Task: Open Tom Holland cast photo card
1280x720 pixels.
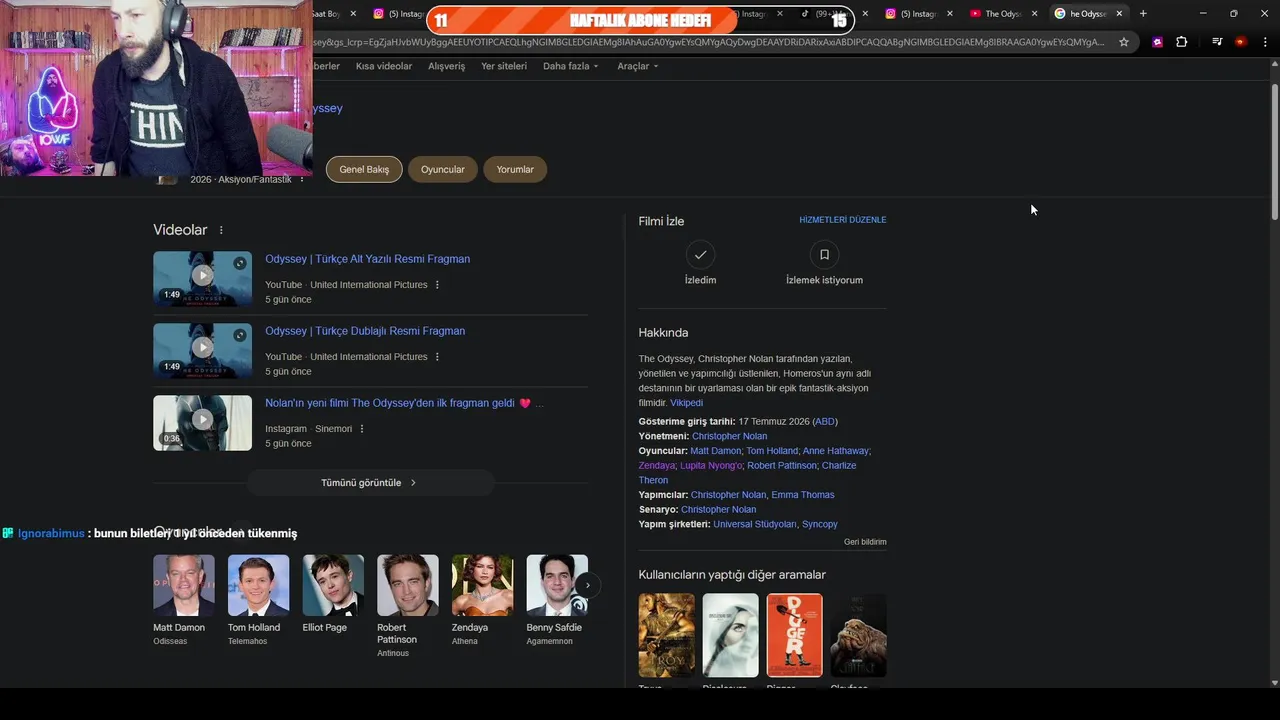Action: pos(258,585)
